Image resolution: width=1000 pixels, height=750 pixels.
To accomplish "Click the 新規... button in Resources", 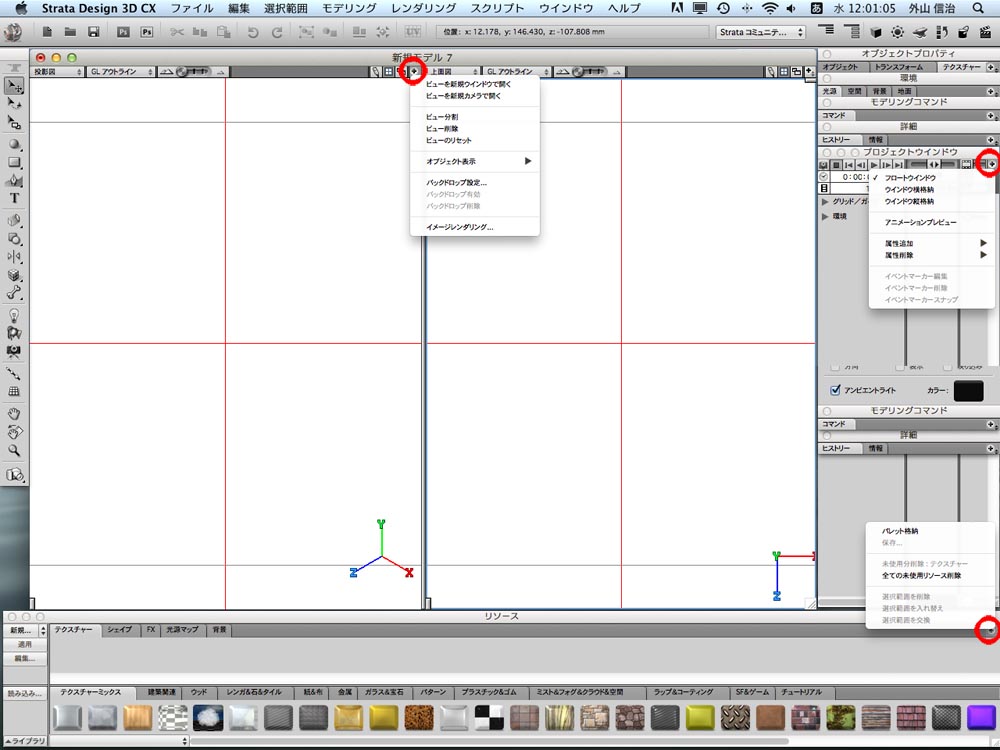I will (22, 630).
